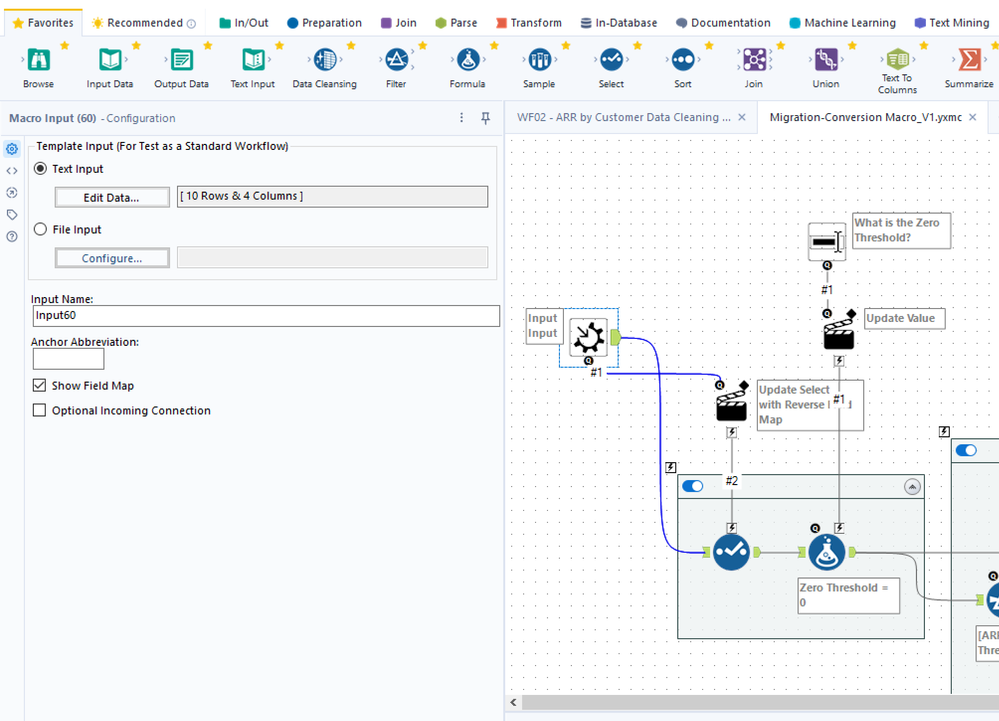
Task: Select the Summarize tool icon
Action: [x=968, y=61]
